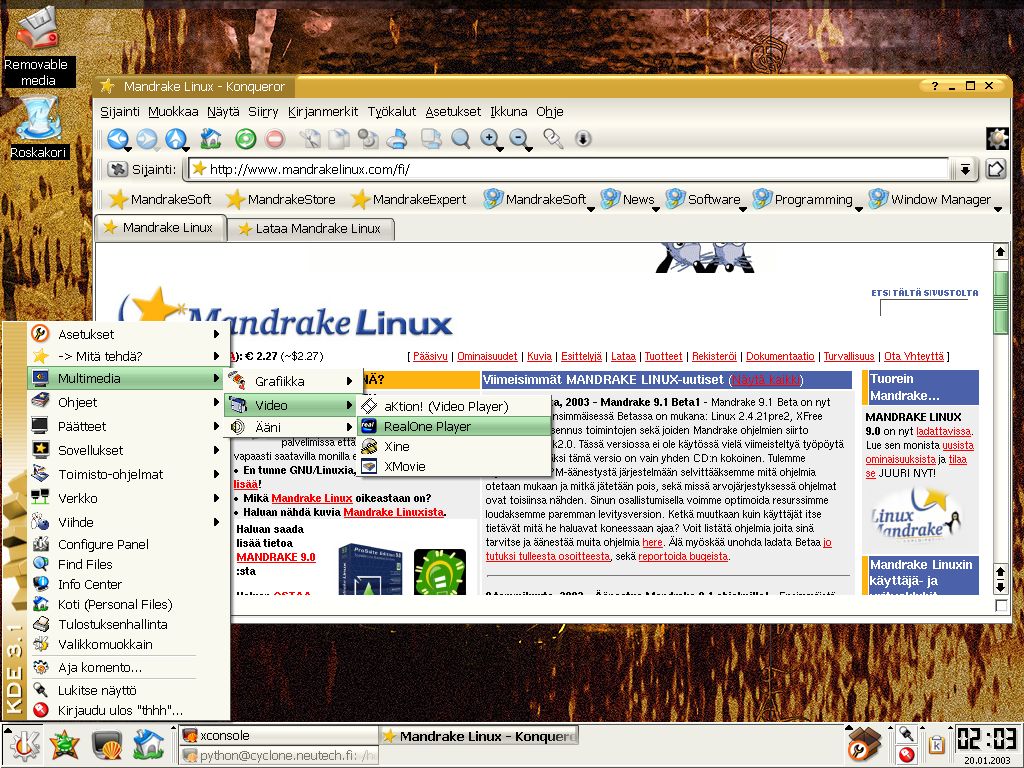This screenshot has width=1024, height=768.
Task: Switch to the Lataa Mandrake Linux tab
Action: coord(310,229)
